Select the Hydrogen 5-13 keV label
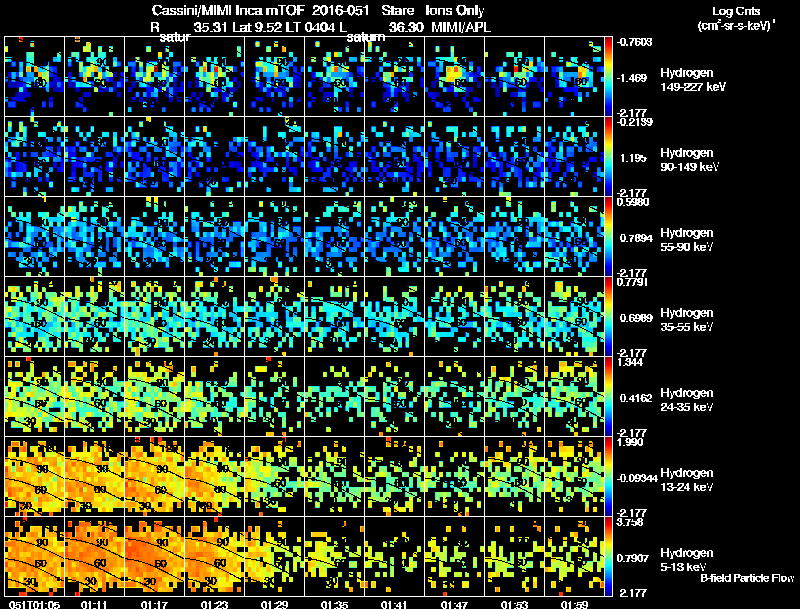The image size is (800, 609). tap(686, 560)
